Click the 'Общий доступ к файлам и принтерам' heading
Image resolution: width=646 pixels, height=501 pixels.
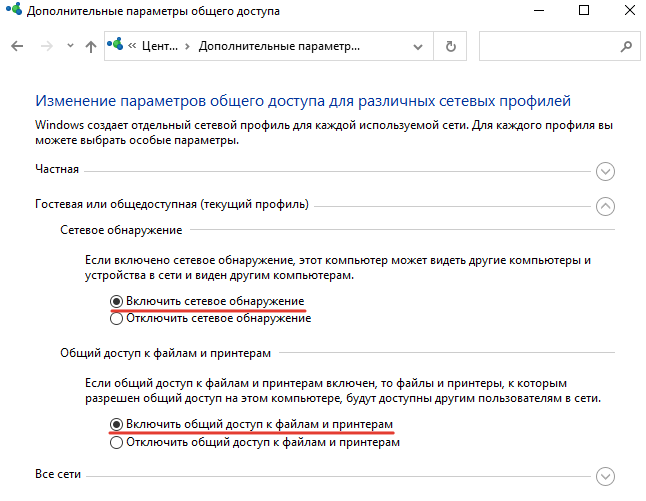[166, 353]
